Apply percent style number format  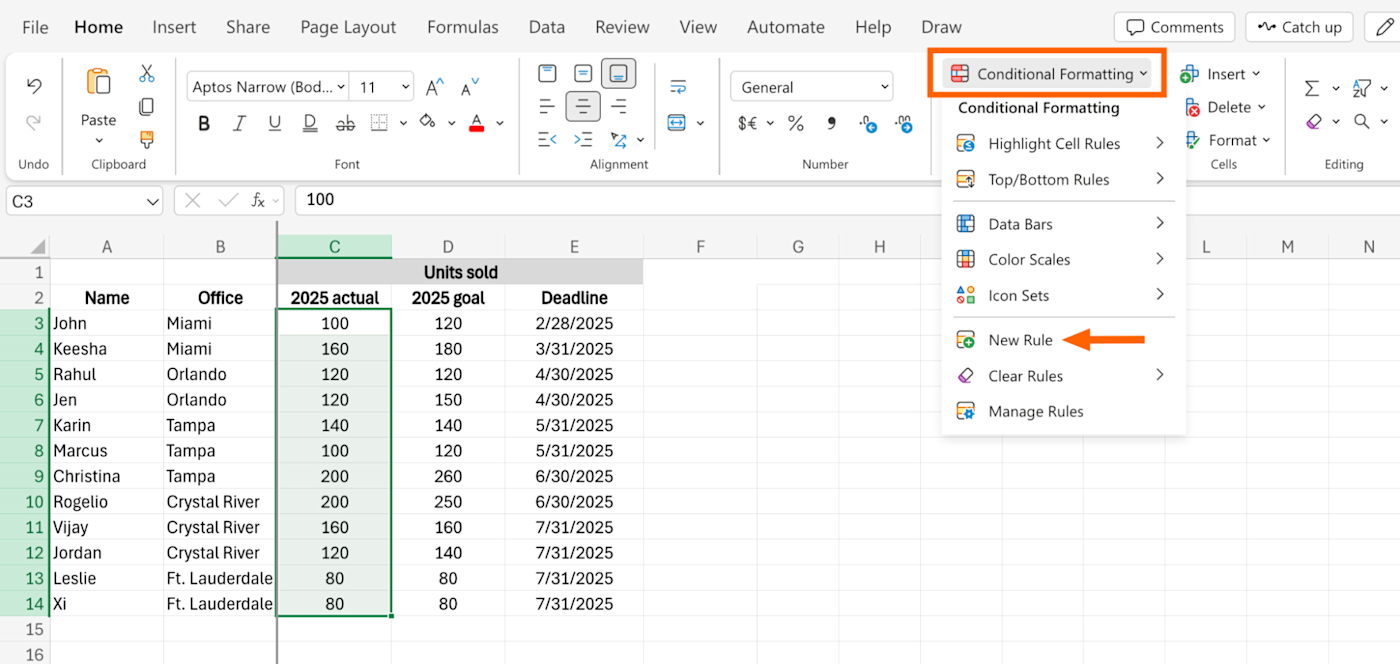click(x=795, y=123)
